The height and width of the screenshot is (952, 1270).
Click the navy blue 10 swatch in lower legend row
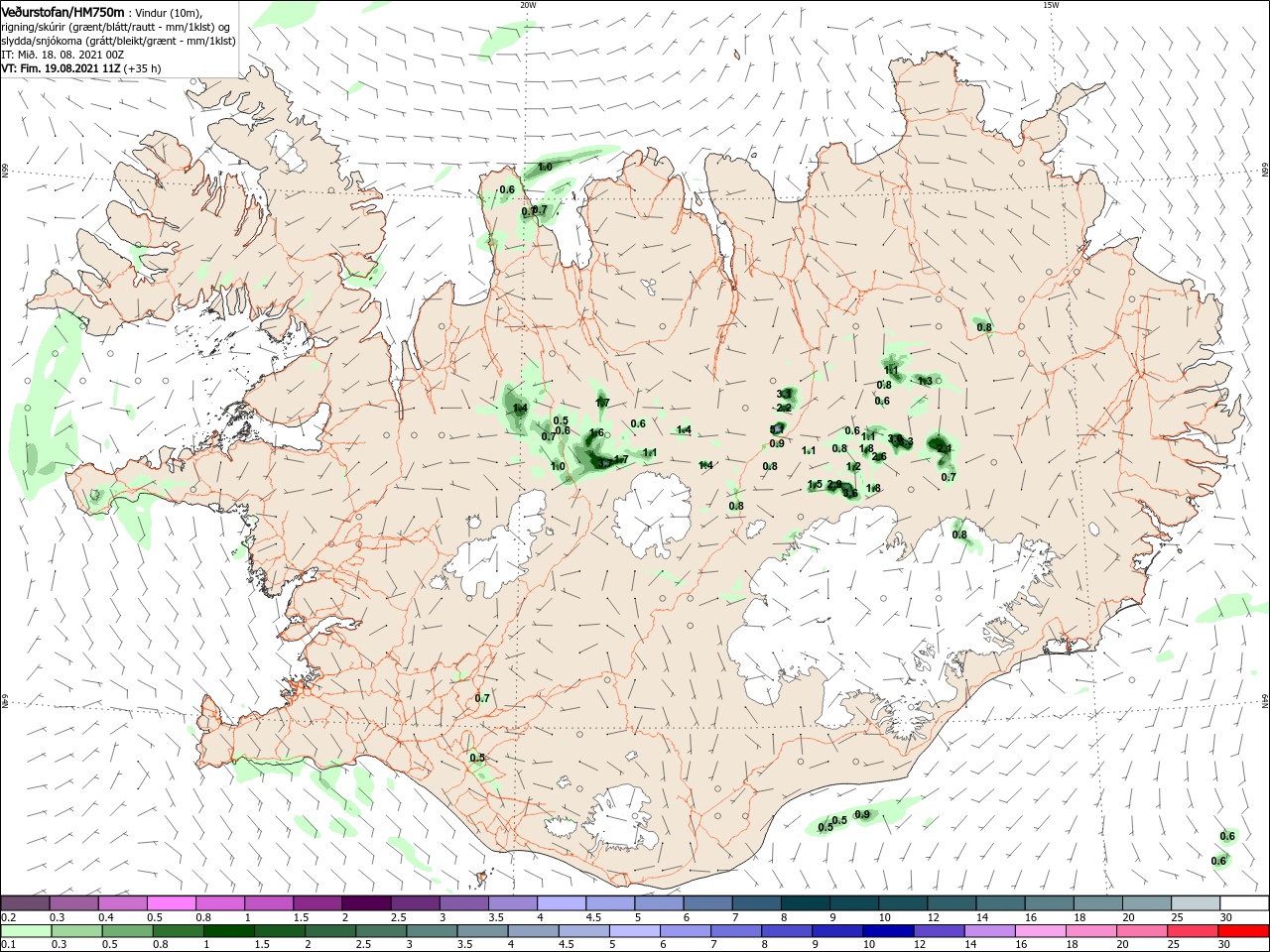pyautogui.click(x=888, y=931)
